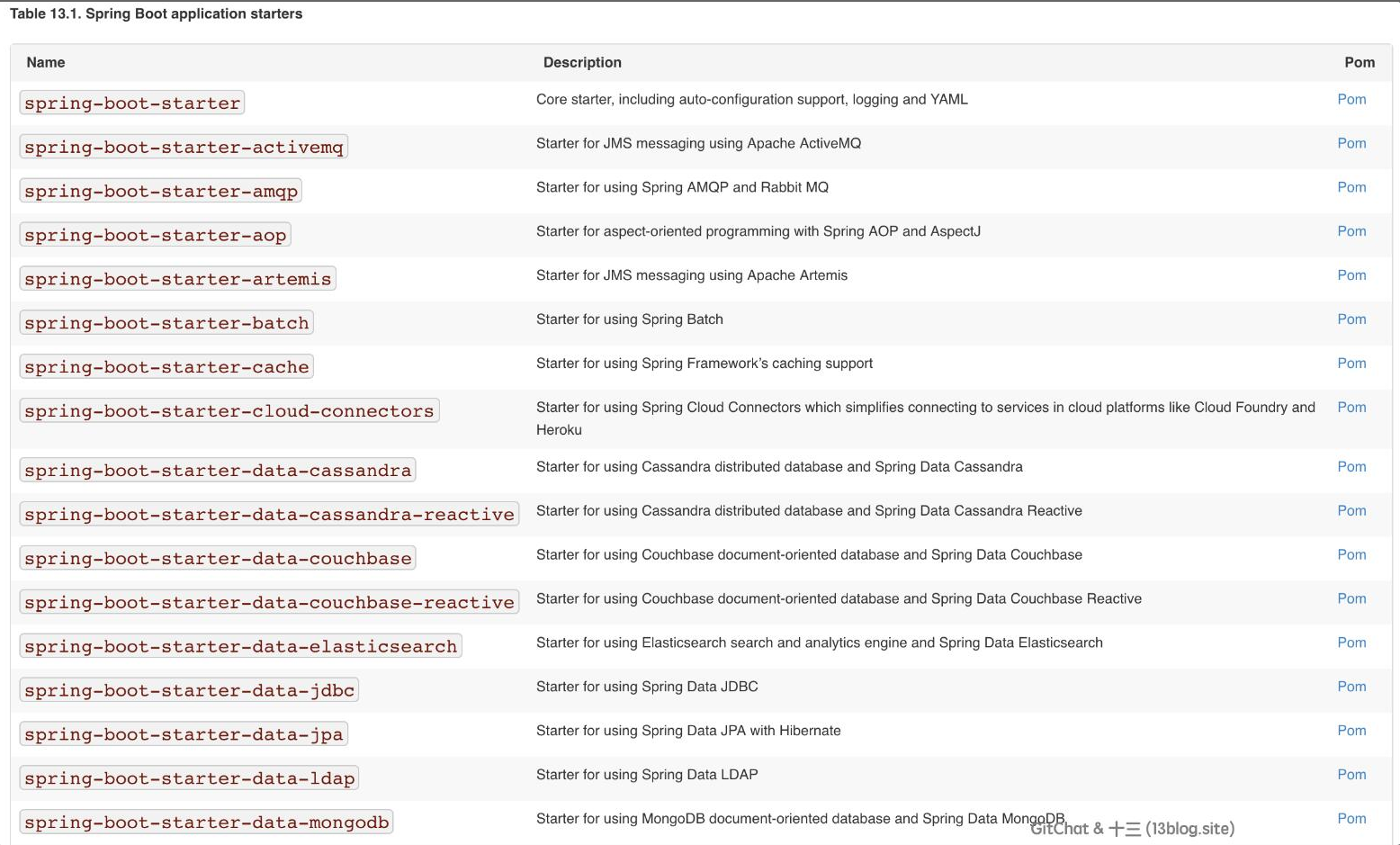Click description about Spring Framework's caching support

[x=704, y=364]
